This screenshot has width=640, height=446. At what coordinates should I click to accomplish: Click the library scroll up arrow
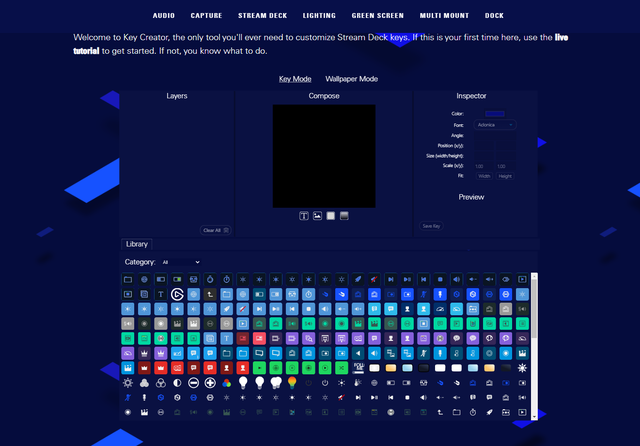point(534,276)
